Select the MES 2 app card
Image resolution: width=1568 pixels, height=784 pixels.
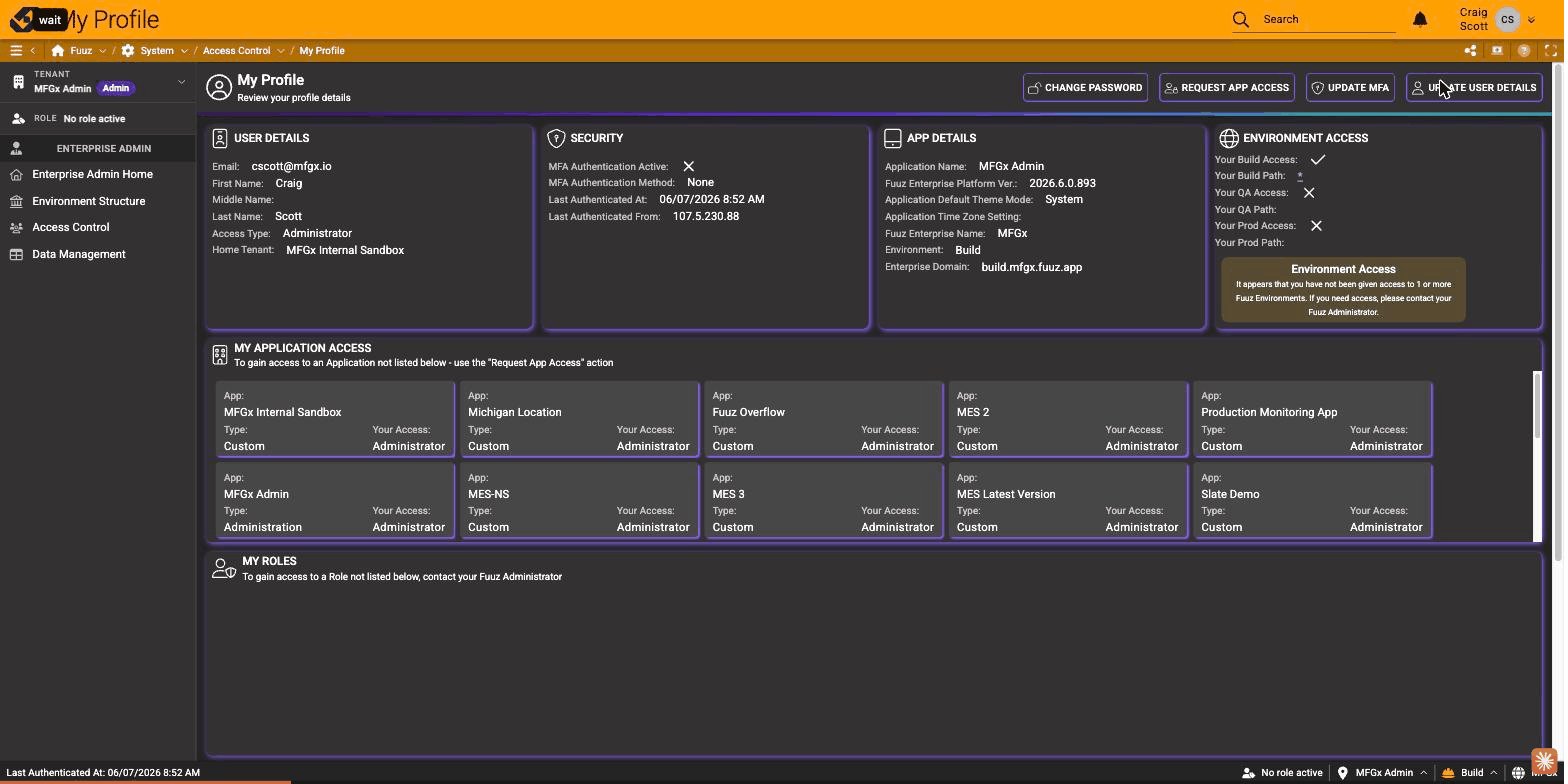tap(1068, 419)
